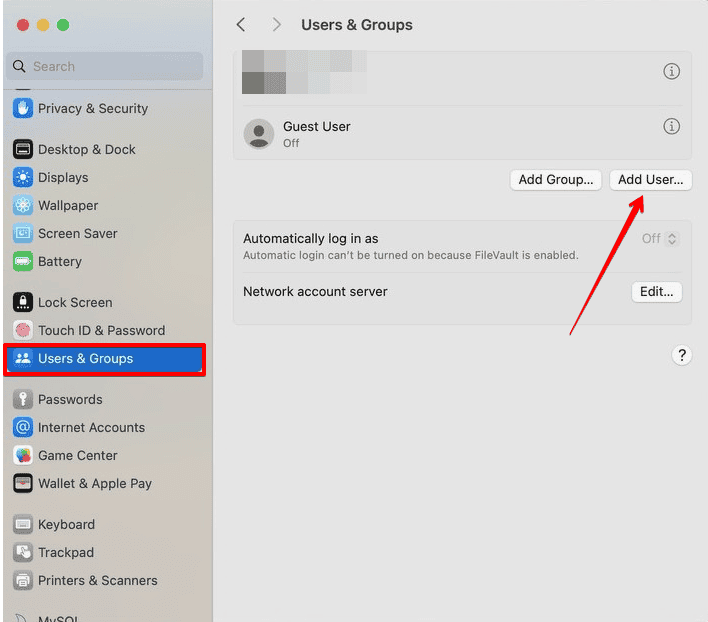
Task: Open the Trackpad icon
Action: [23, 552]
